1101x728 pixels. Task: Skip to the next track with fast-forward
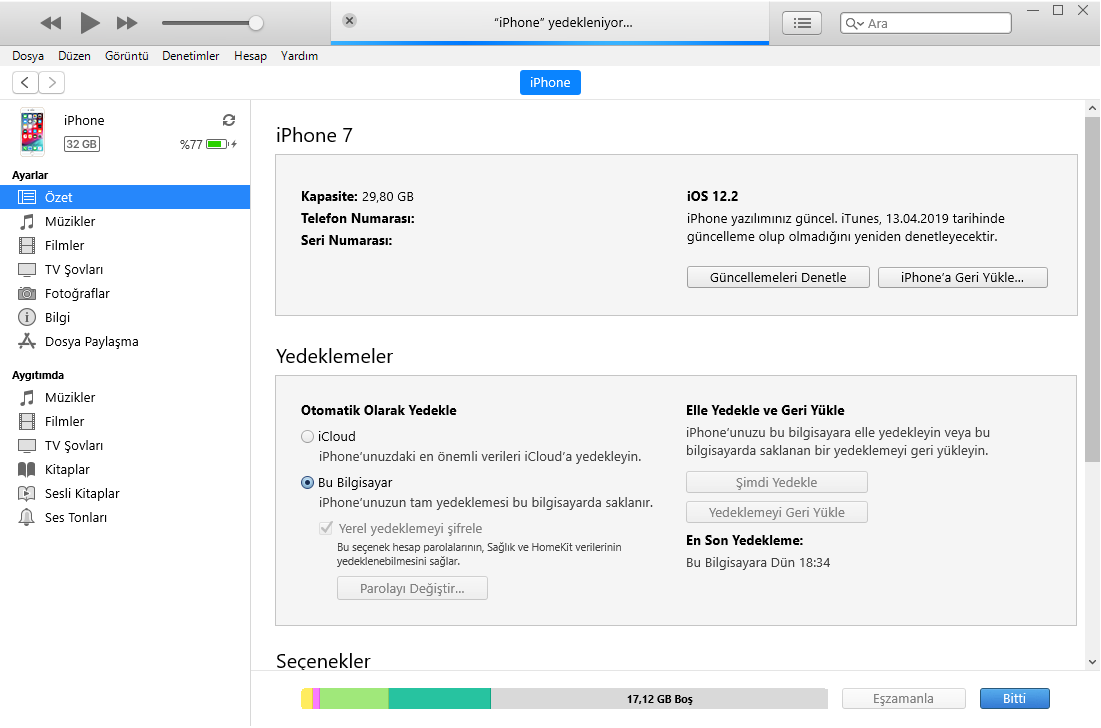[x=127, y=23]
